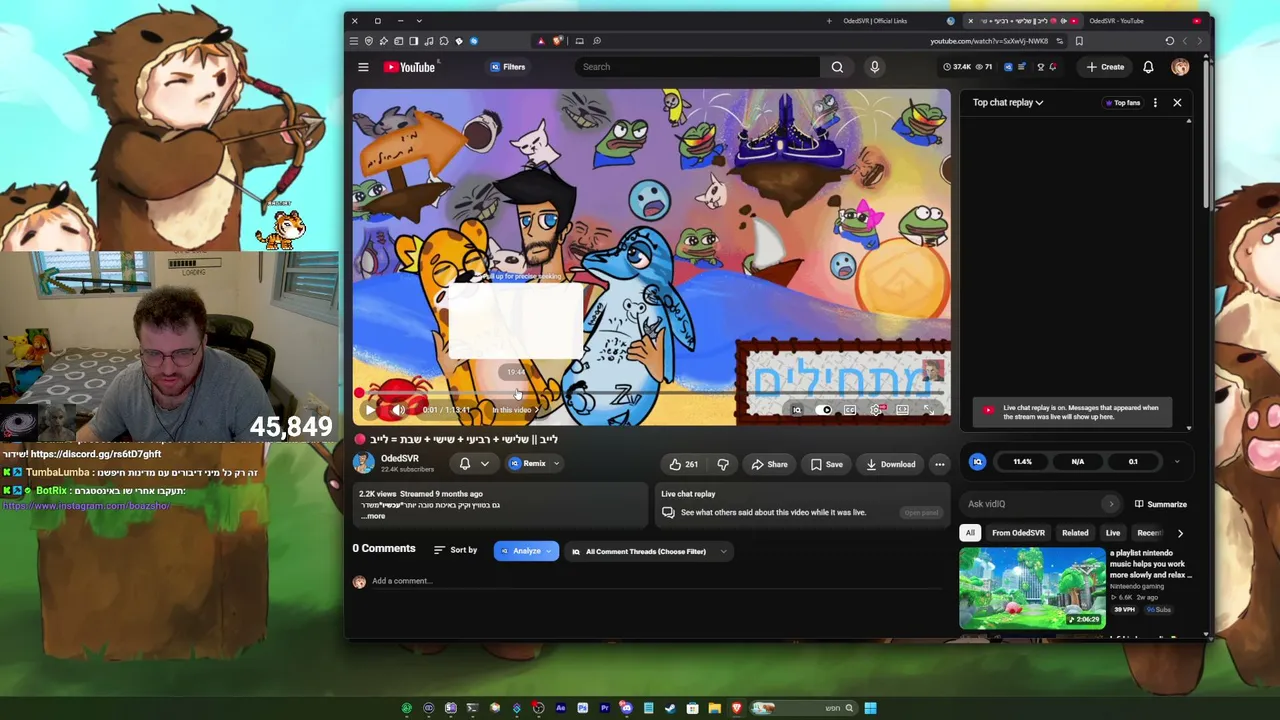The height and width of the screenshot is (720, 1280).
Task: Focus the YouTube search box
Action: coord(698,67)
